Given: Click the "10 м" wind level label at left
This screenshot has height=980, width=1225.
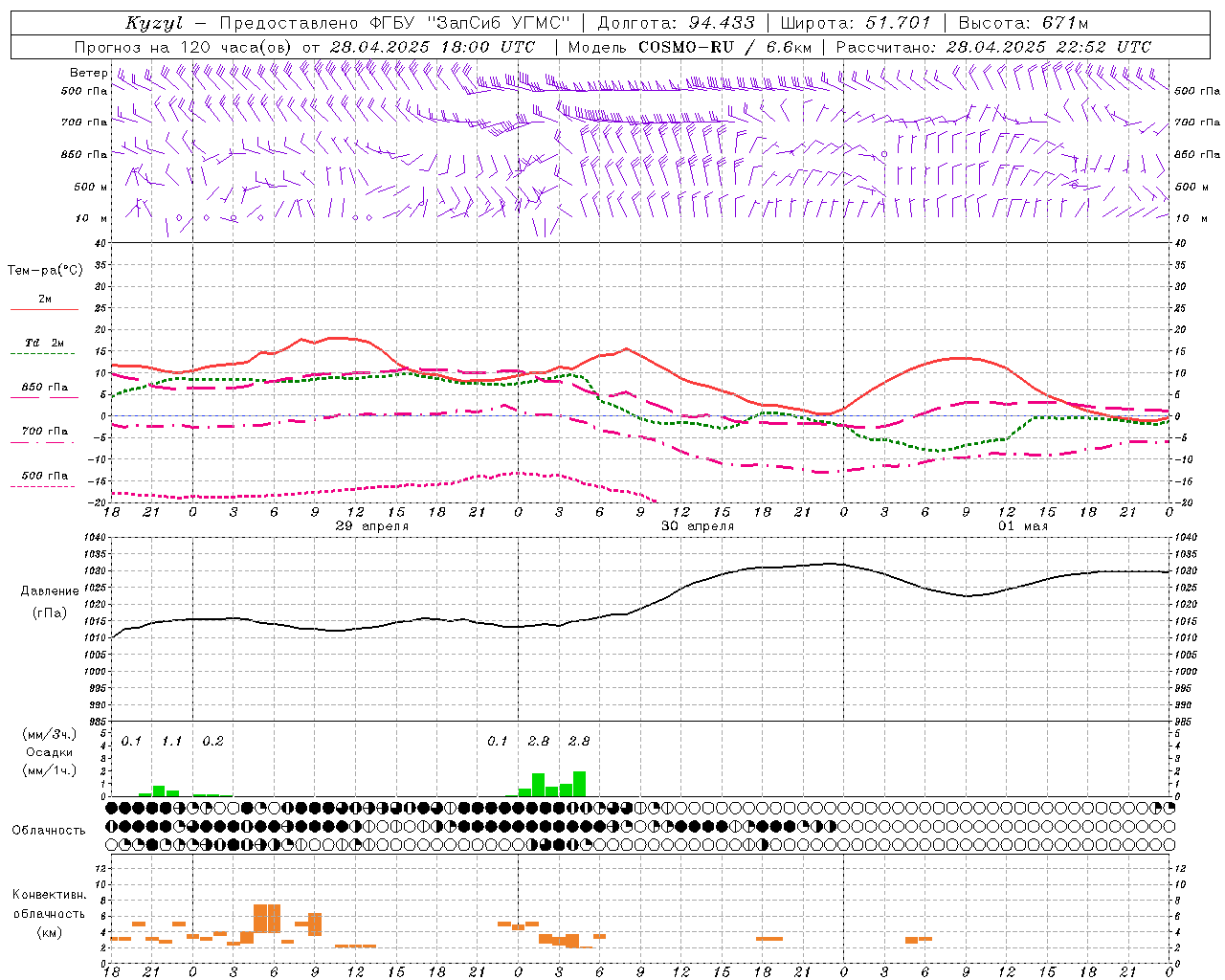Looking at the screenshot, I should [91, 219].
